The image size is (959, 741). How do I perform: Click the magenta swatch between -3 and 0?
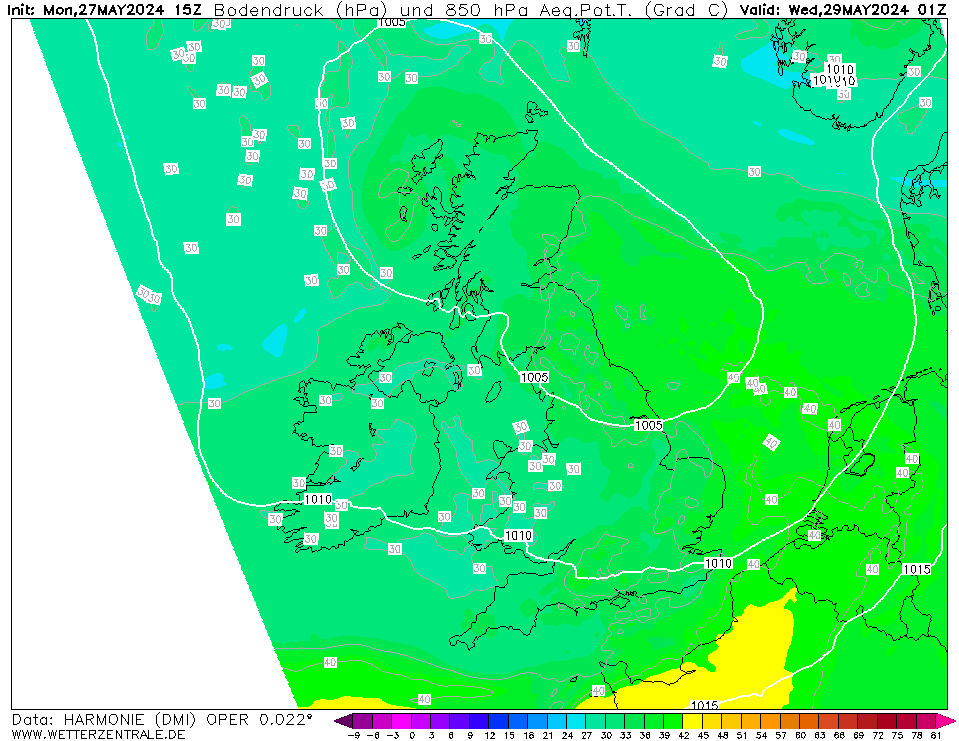401,720
